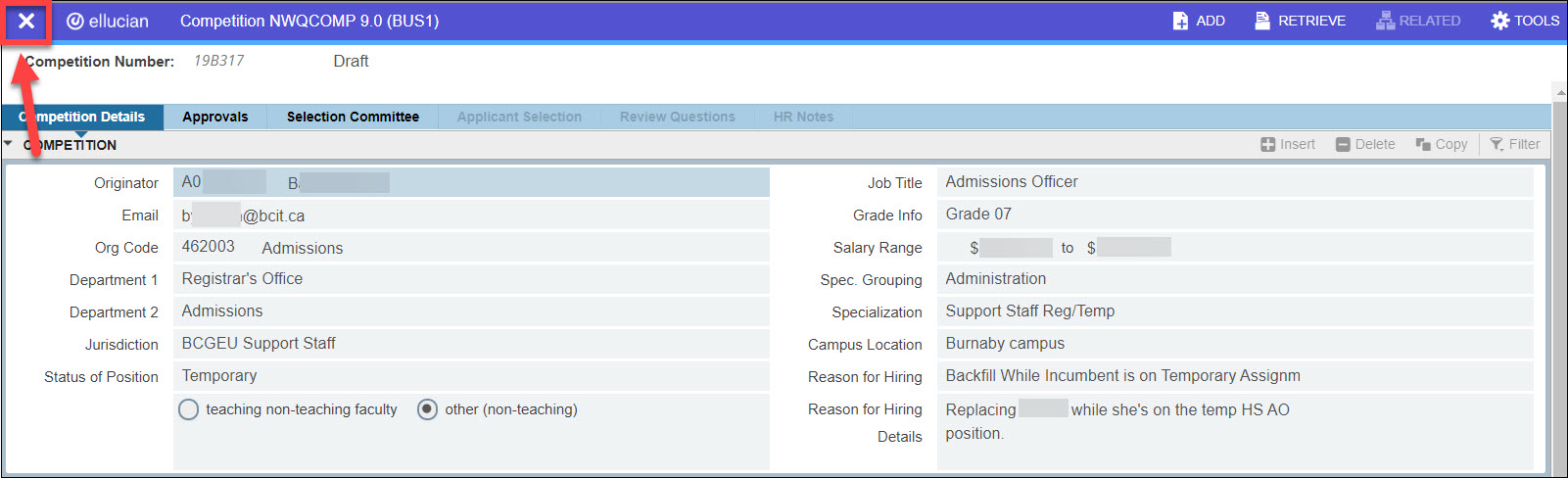Click the RELATED hierarchy icon

[1385, 21]
